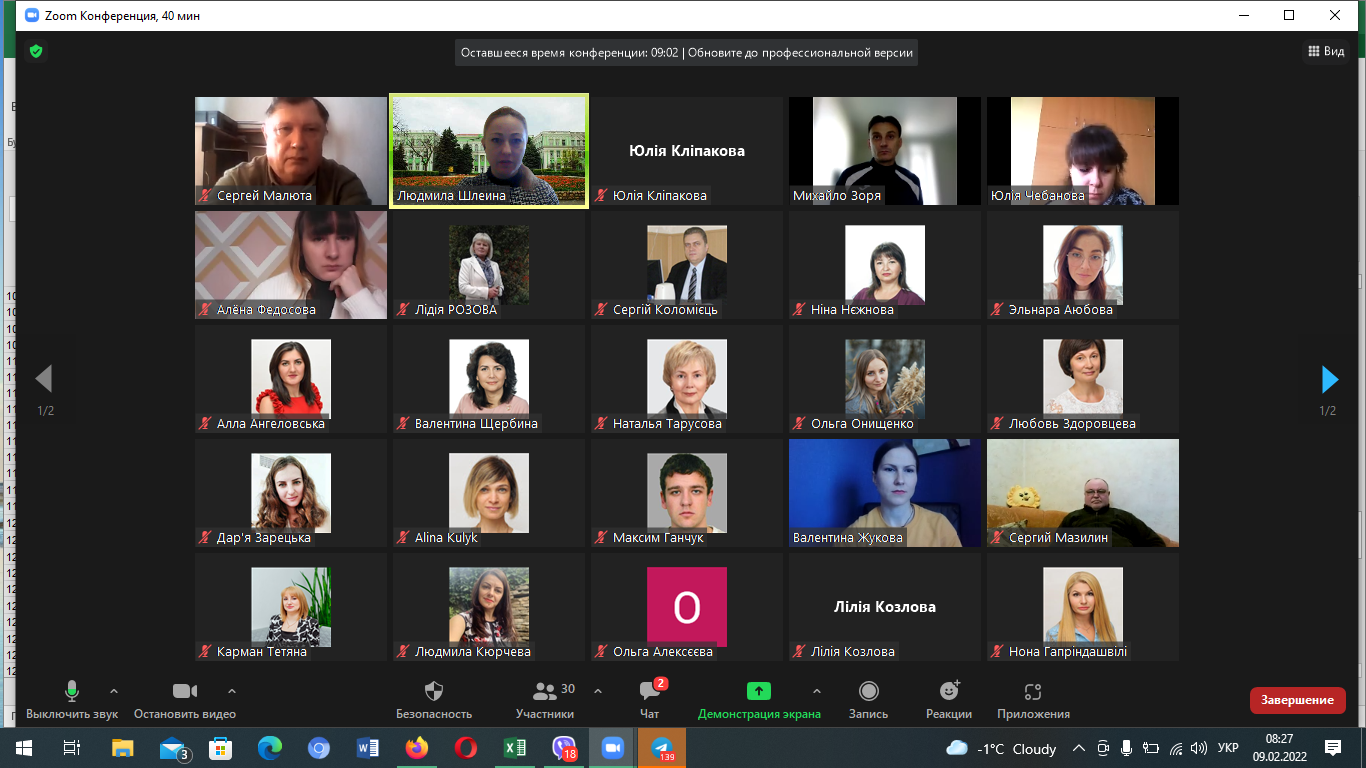Open Google Chrome from the taskbar

319,748
